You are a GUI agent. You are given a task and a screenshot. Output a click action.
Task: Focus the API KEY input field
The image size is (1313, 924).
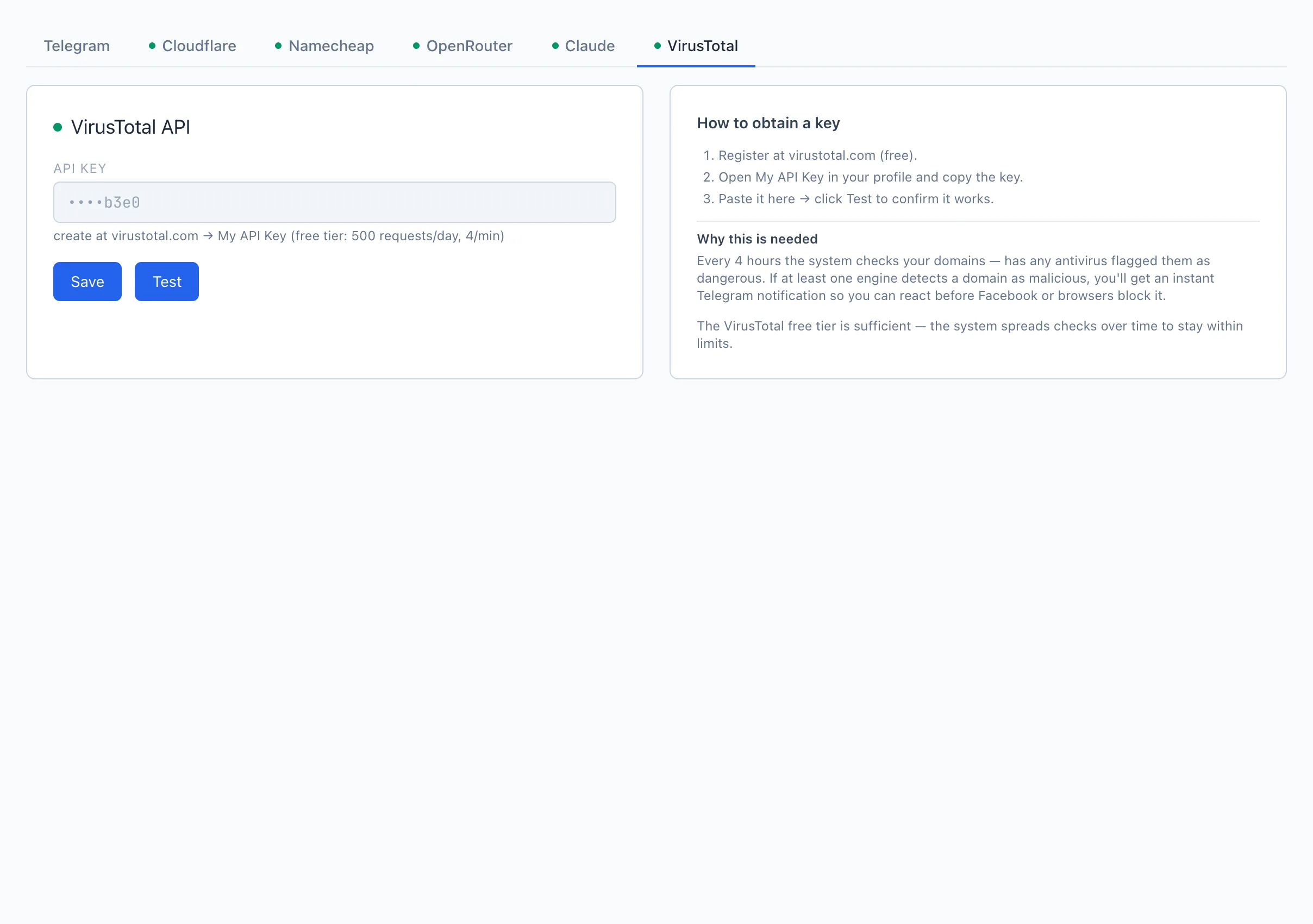(335, 202)
